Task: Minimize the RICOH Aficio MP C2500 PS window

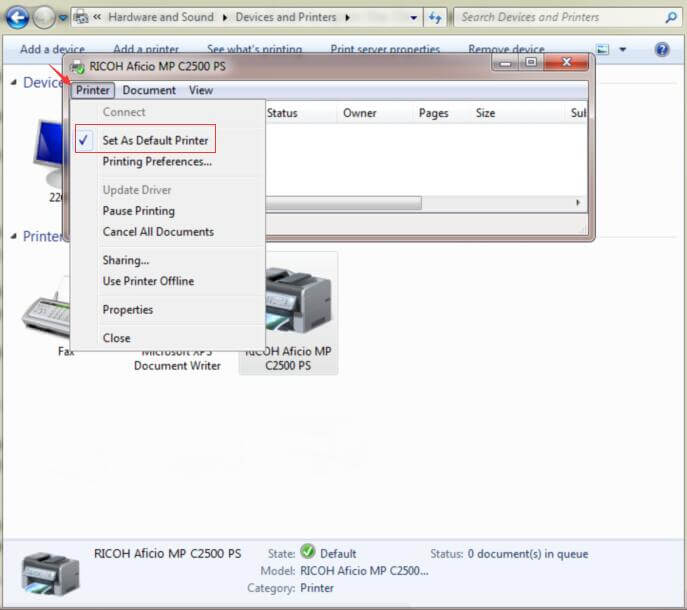Action: (505, 64)
